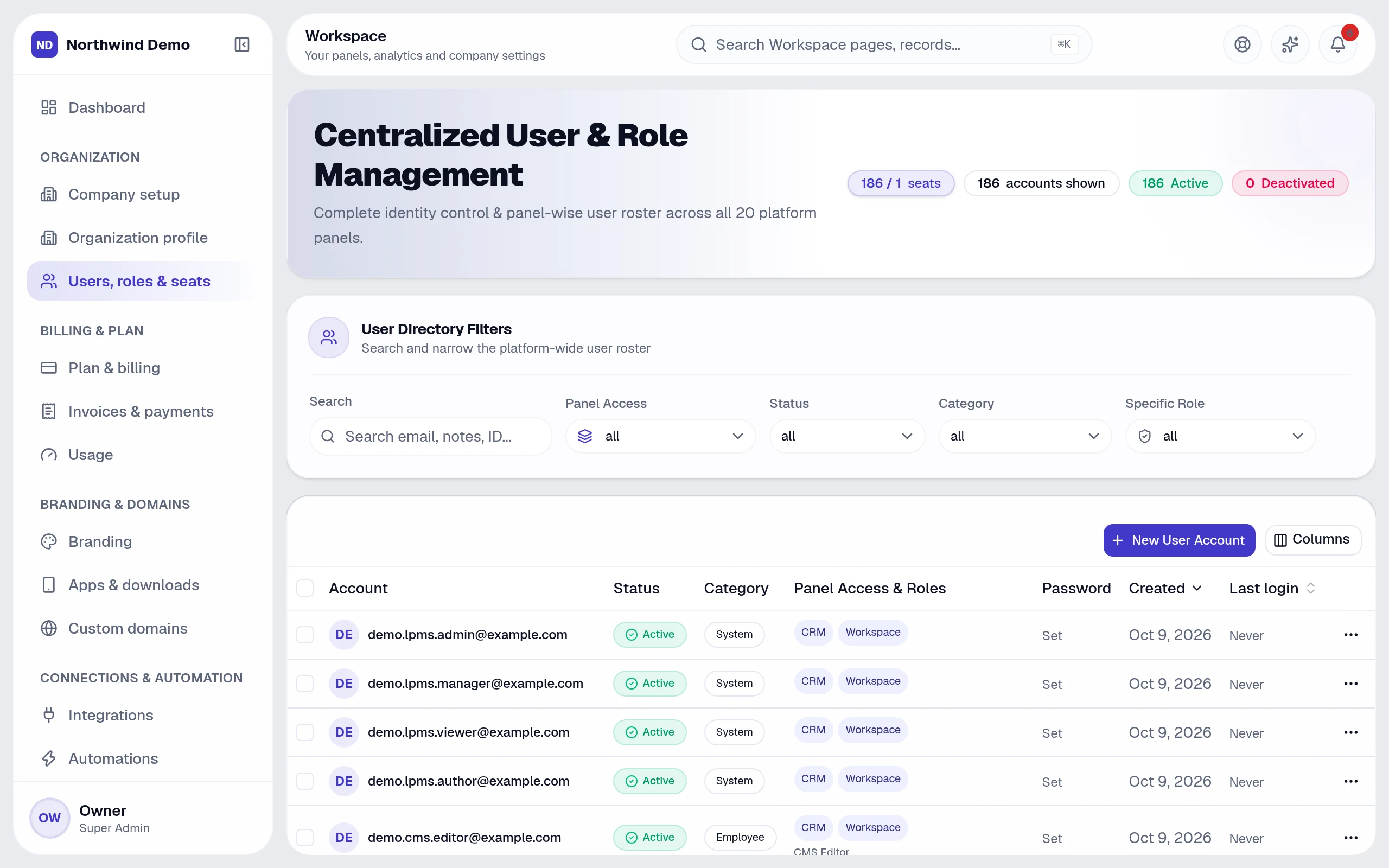Open demo.lpms.admin@example.com account

[467, 634]
